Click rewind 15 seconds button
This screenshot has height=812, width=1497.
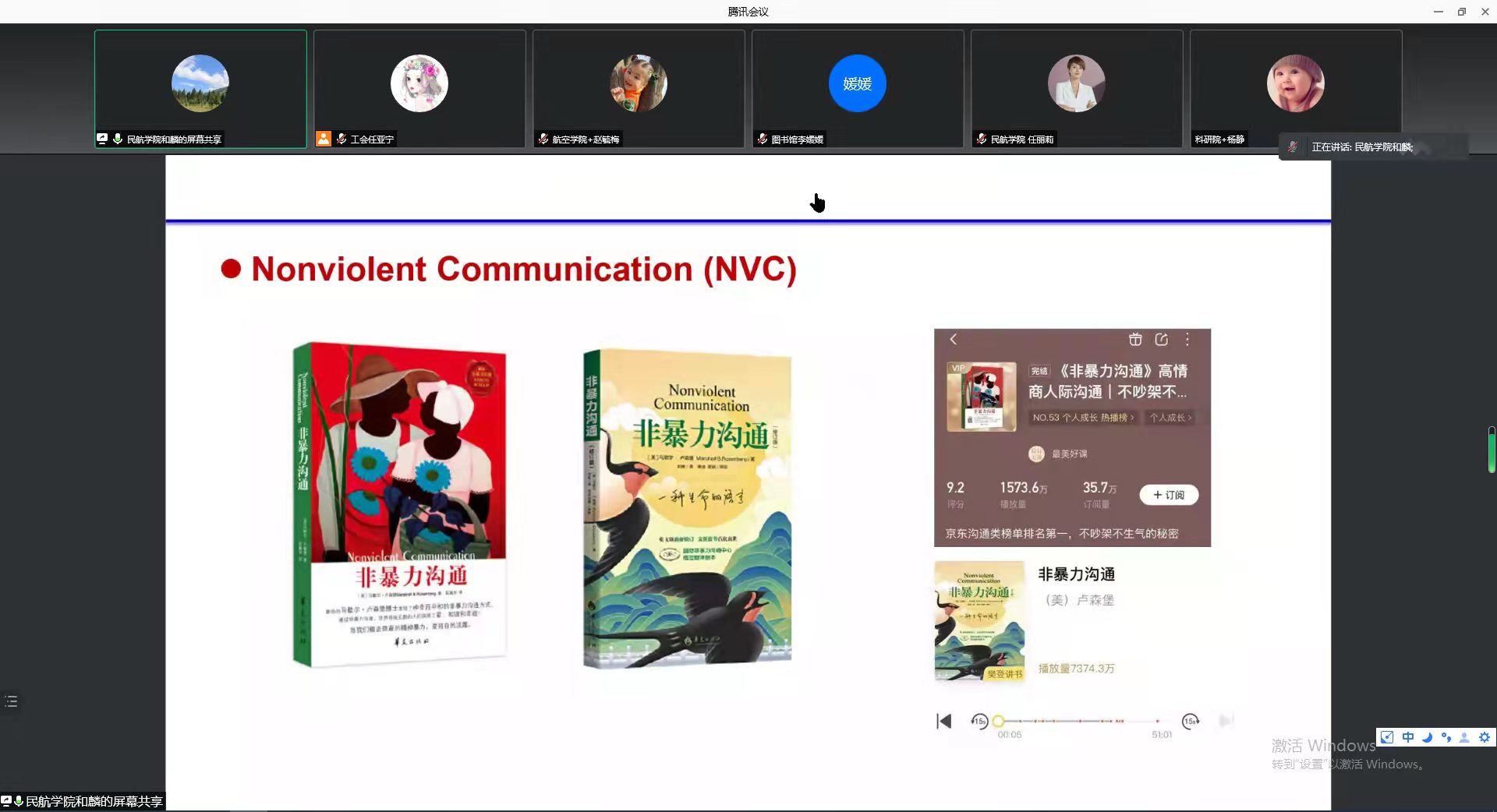tap(979, 721)
